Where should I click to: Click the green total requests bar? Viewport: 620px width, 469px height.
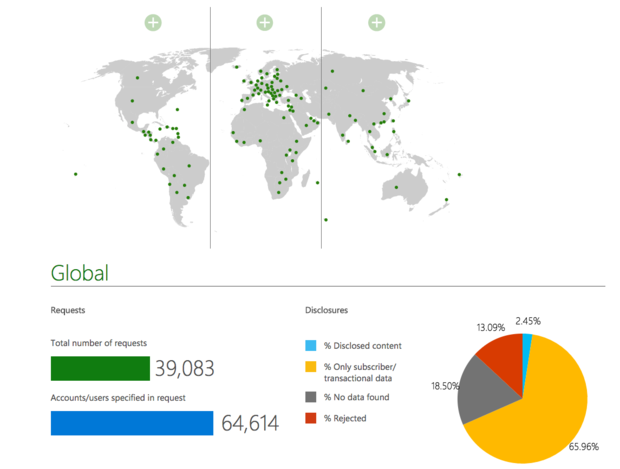pyautogui.click(x=100, y=369)
